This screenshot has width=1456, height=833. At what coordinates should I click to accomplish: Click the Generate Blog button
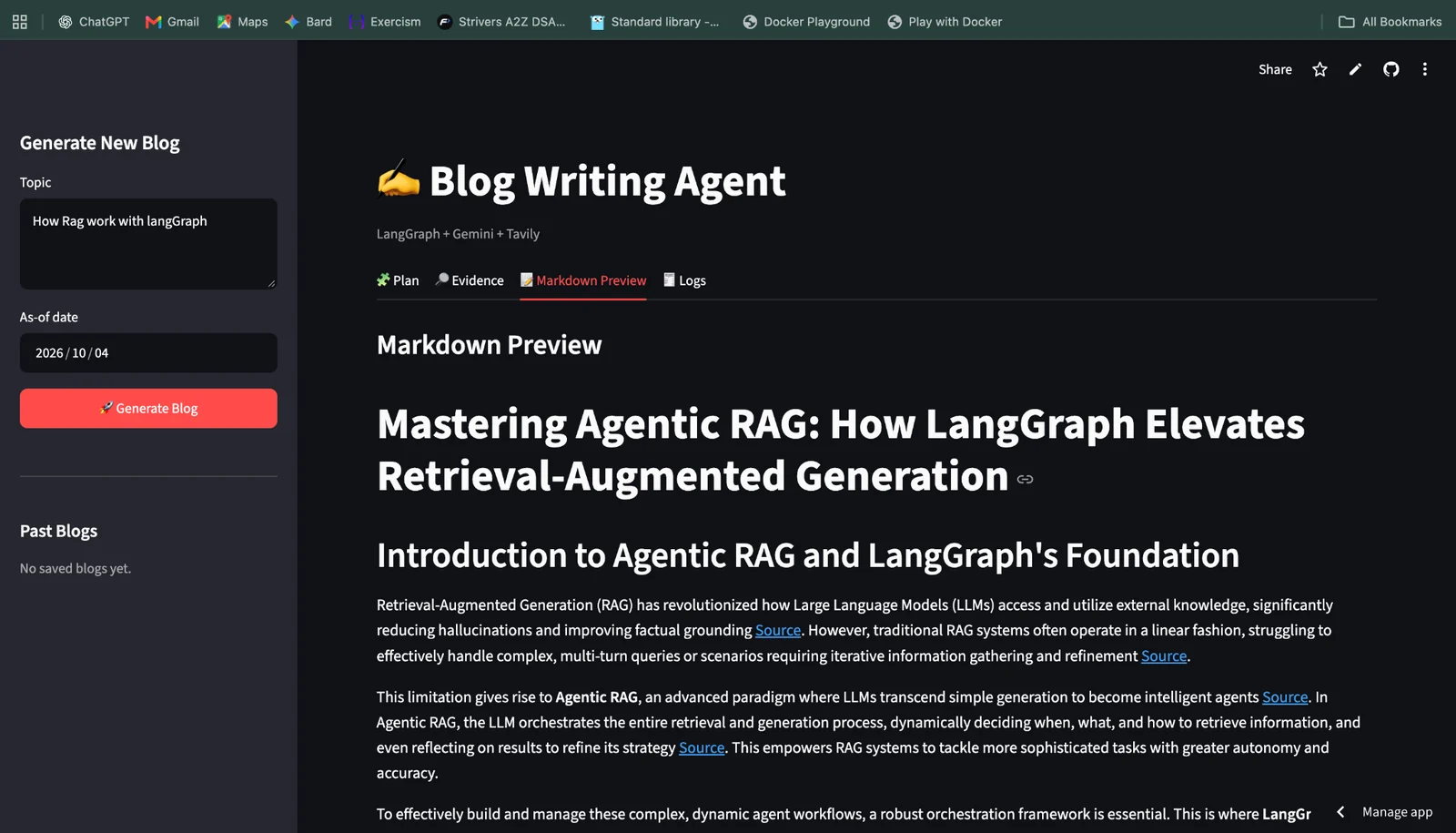148,408
